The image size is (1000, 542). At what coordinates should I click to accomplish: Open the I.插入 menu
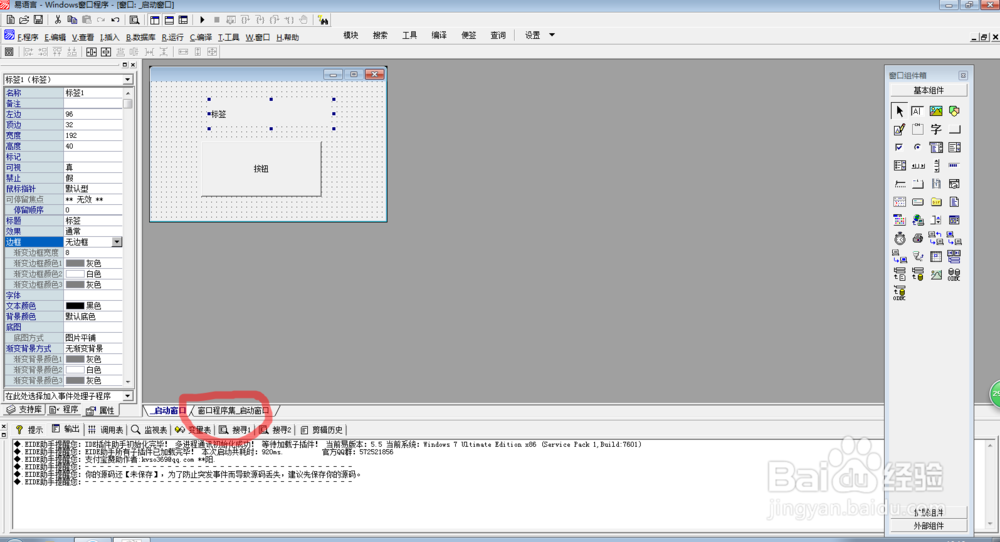pyautogui.click(x=109, y=37)
